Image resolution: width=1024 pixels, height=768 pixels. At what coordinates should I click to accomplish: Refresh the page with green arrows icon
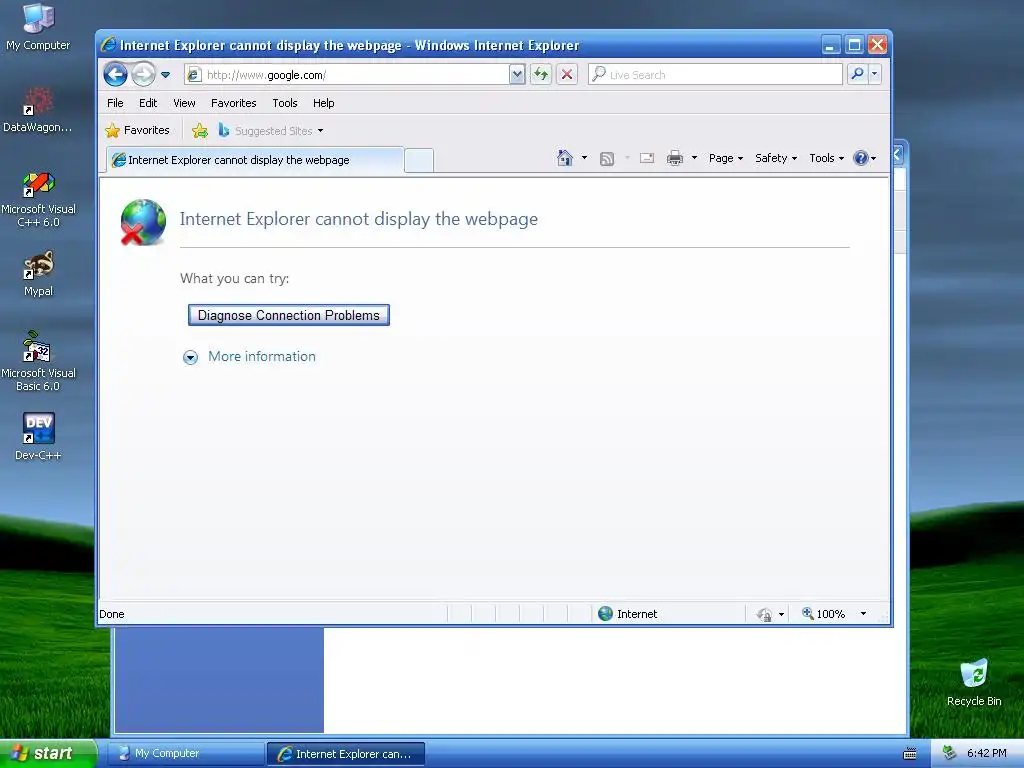point(541,74)
